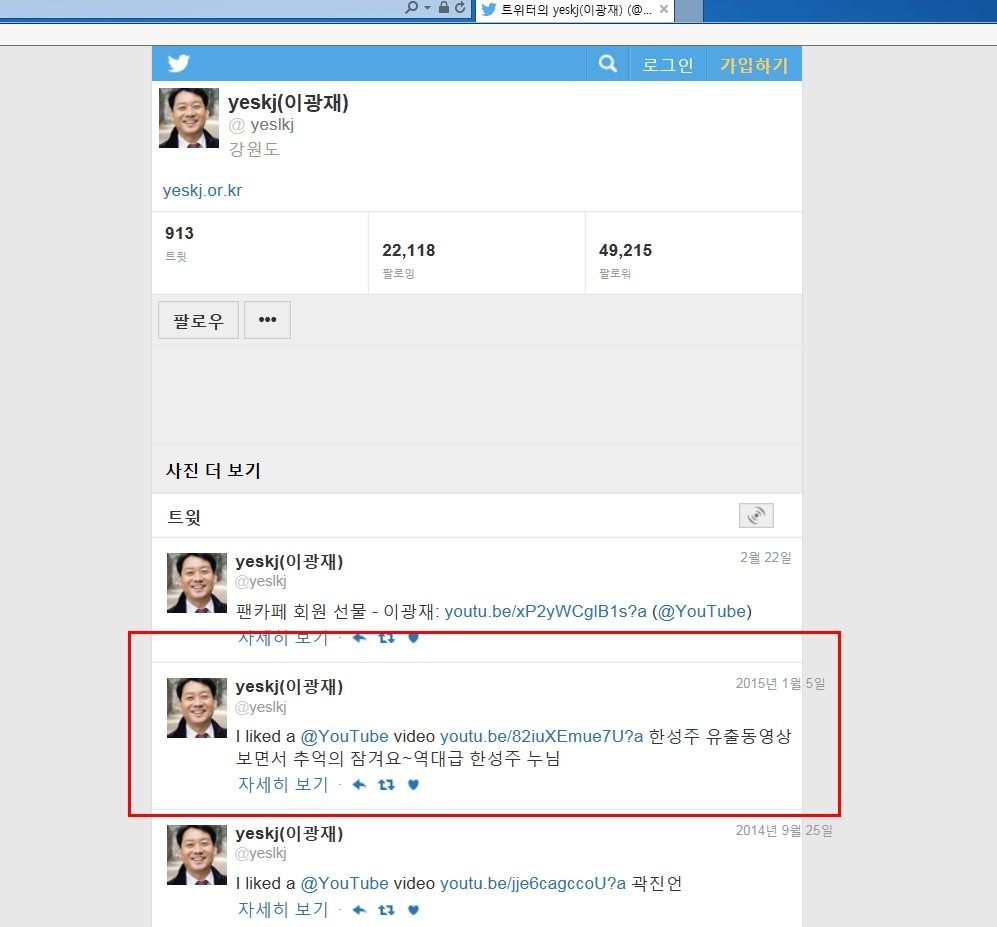
Task: Open youtu.be/xP2yWCglB1s?a link
Action: 545,611
